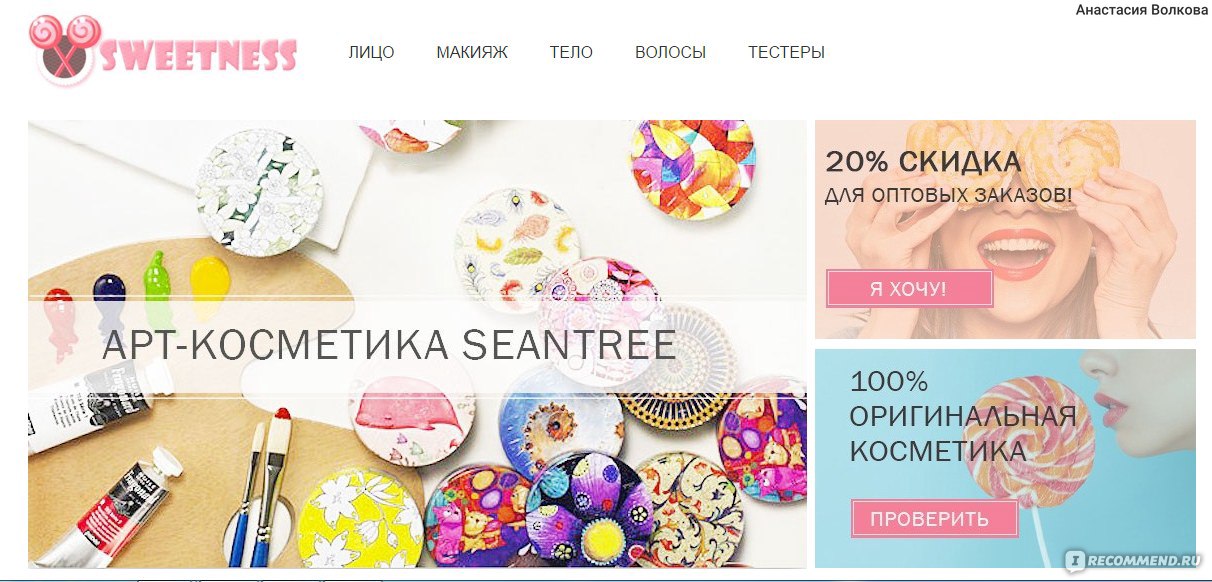Screen dimensions: 1212x582
Task: Open the ЛИЦО menu category
Action: click(x=371, y=52)
